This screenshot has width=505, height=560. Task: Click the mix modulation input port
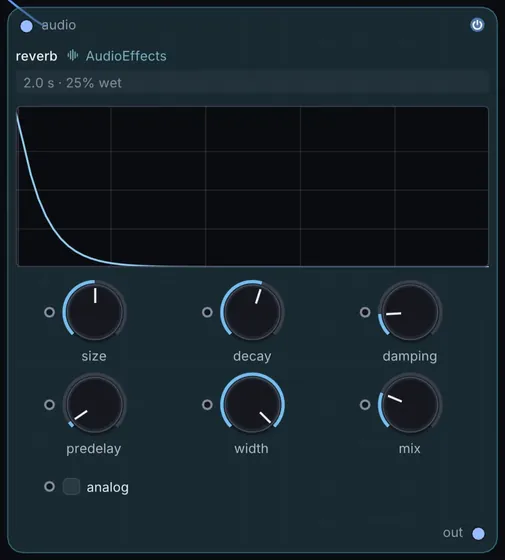365,404
